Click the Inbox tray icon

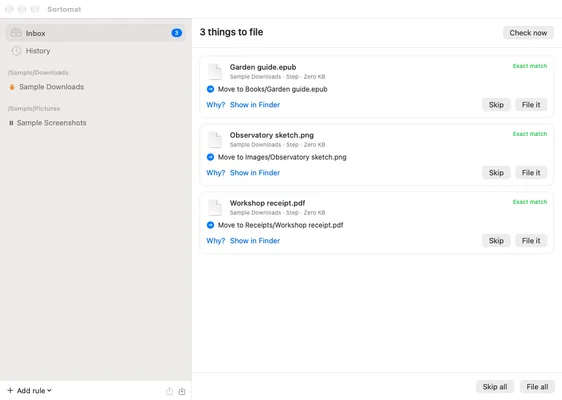tap(16, 33)
